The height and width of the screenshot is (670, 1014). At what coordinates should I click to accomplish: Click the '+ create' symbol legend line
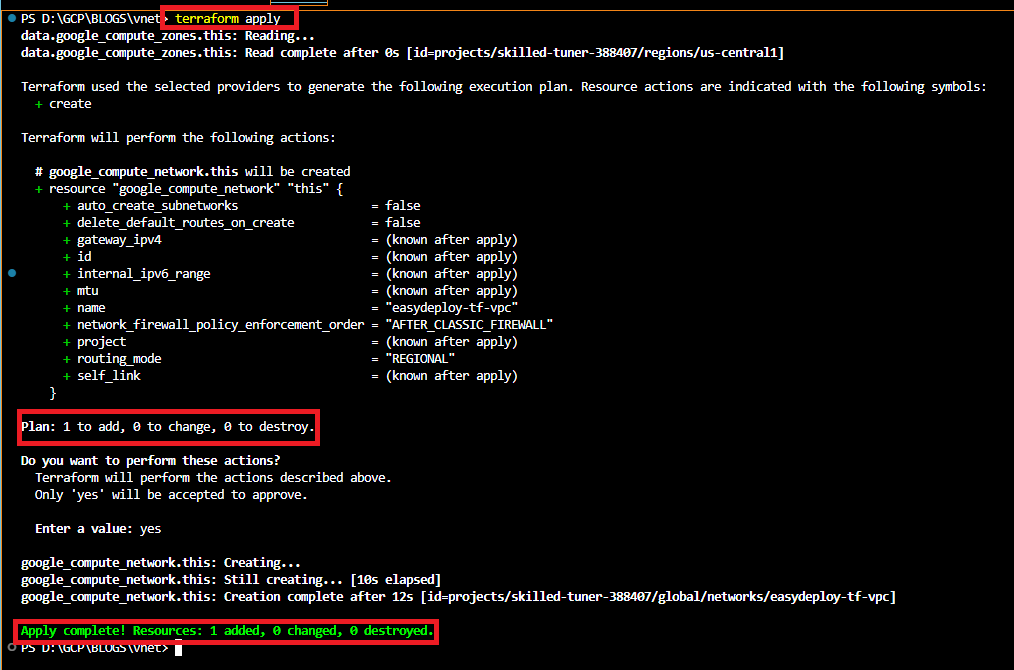(x=63, y=103)
